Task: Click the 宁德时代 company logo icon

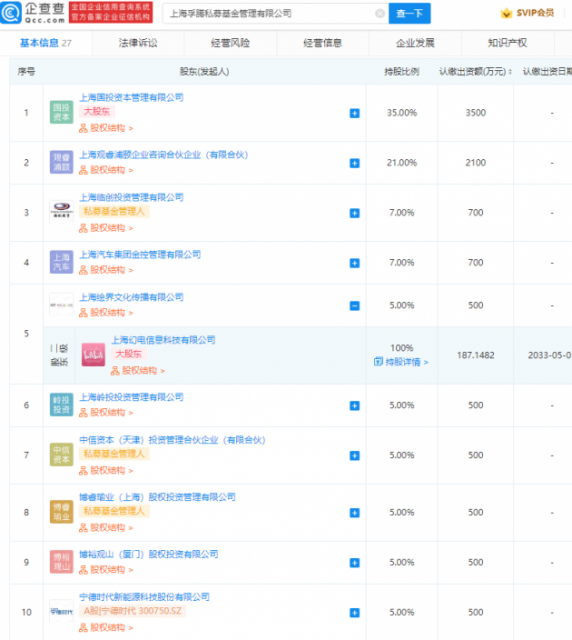Action: coord(61,611)
